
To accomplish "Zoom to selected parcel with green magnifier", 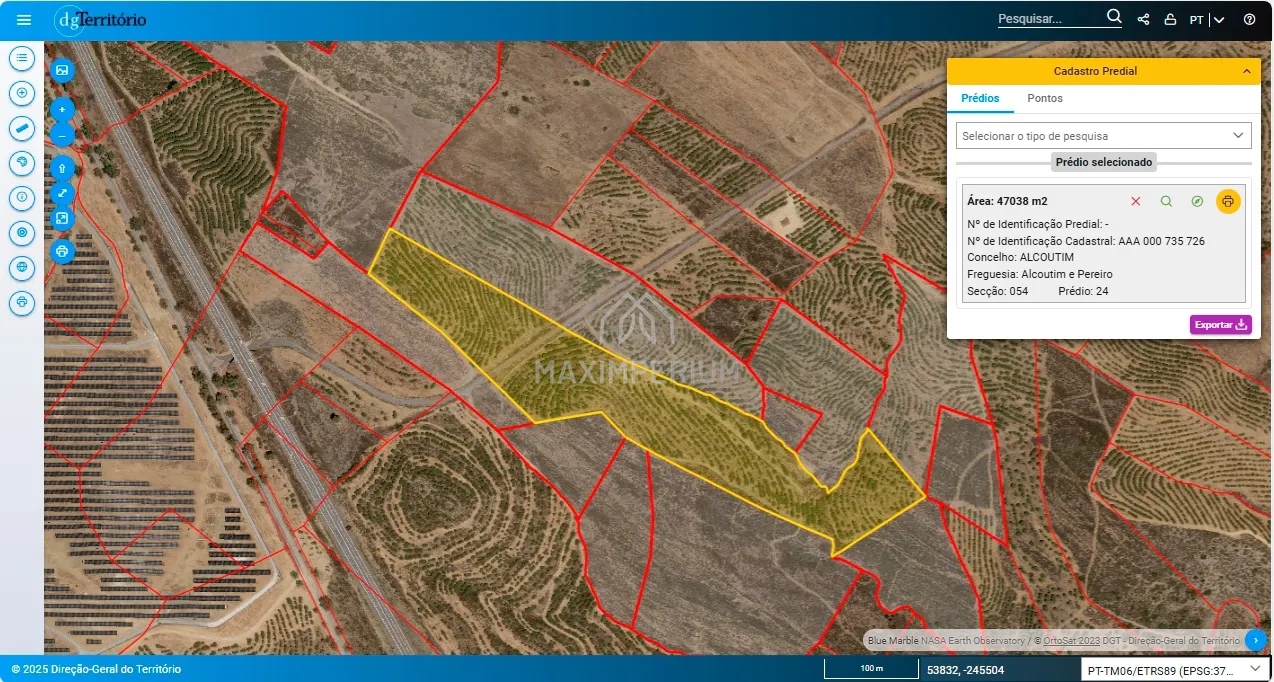I will 1166,201.
